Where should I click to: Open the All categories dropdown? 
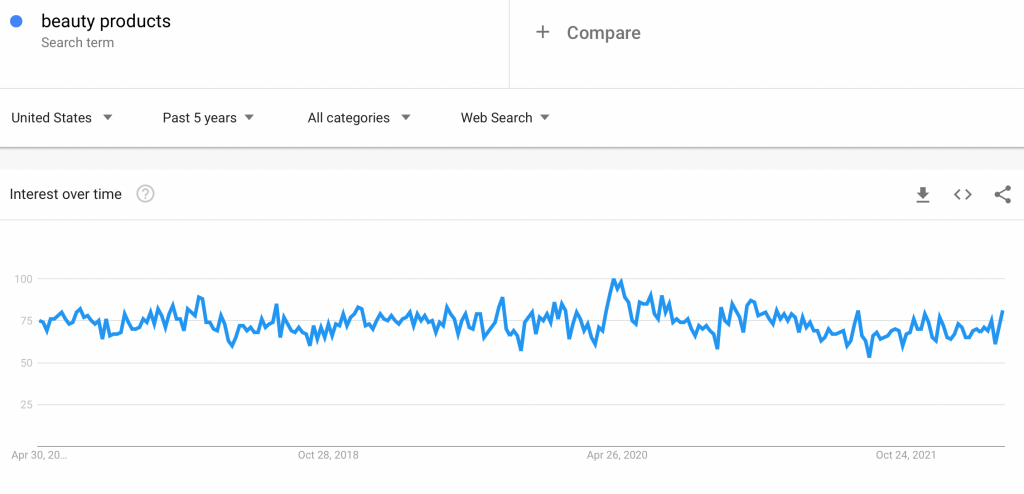pyautogui.click(x=359, y=118)
